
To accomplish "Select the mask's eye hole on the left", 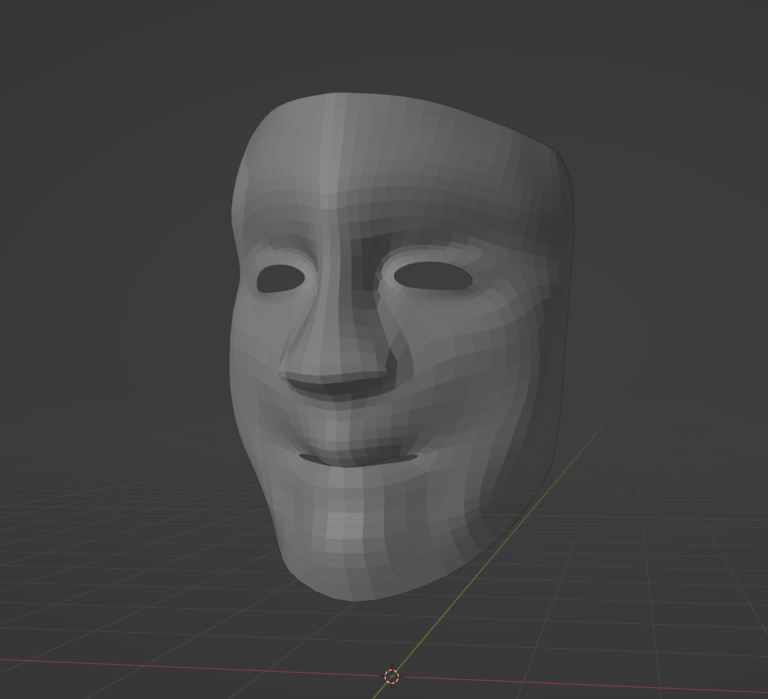I will point(281,278).
